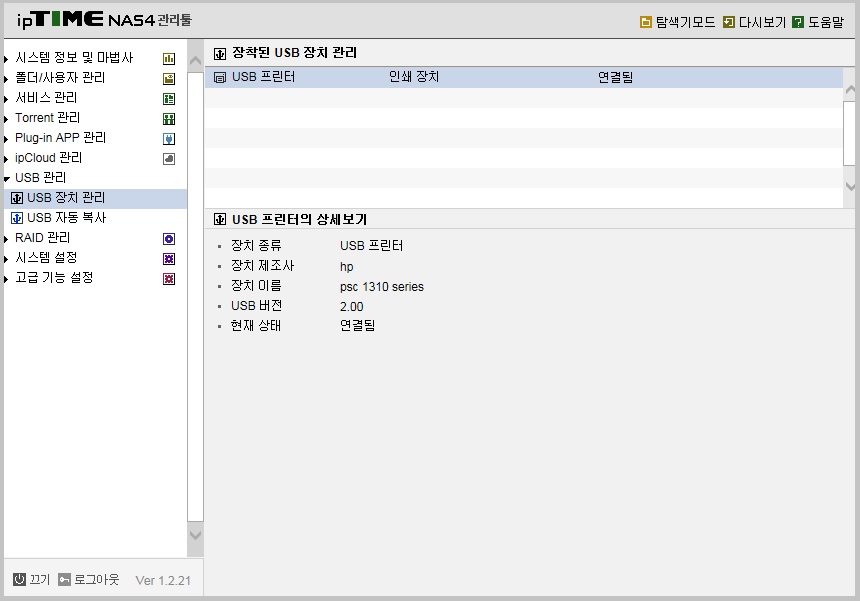This screenshot has height=601, width=860.
Task: Click device list scrollbar down arrow
Action: pyautogui.click(x=851, y=186)
